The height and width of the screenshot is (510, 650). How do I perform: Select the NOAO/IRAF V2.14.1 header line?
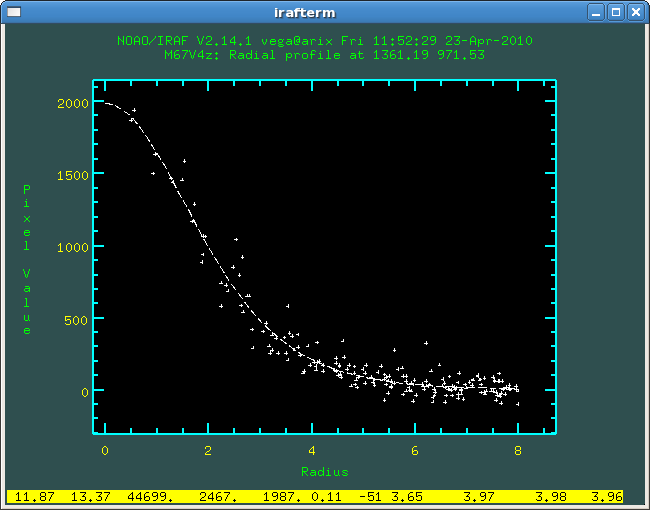click(x=325, y=41)
